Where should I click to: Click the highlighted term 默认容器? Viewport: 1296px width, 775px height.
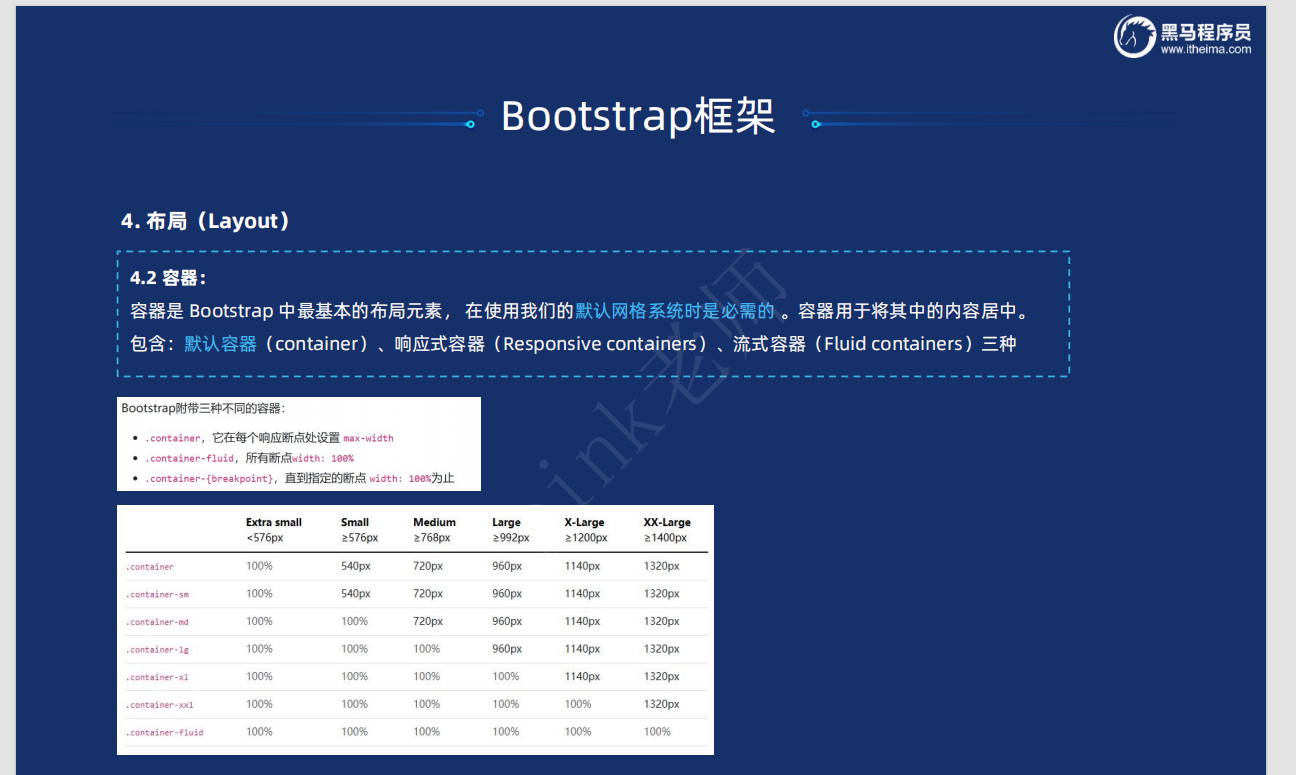(x=221, y=344)
